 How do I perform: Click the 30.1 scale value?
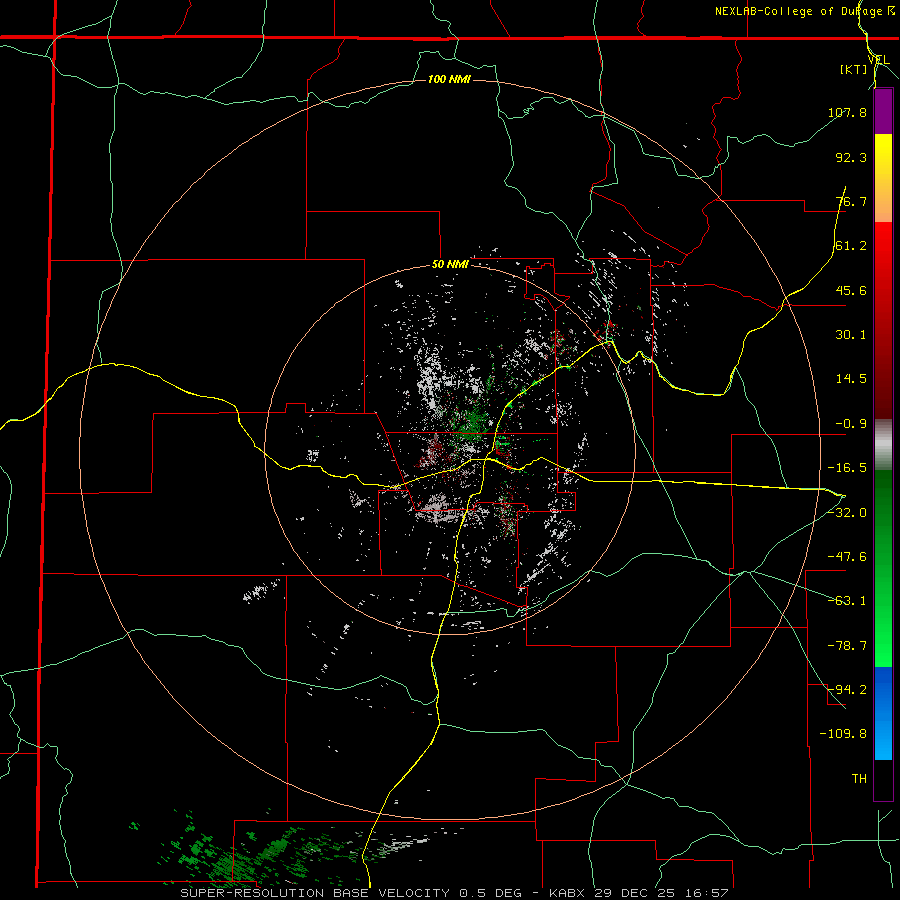[x=851, y=335]
